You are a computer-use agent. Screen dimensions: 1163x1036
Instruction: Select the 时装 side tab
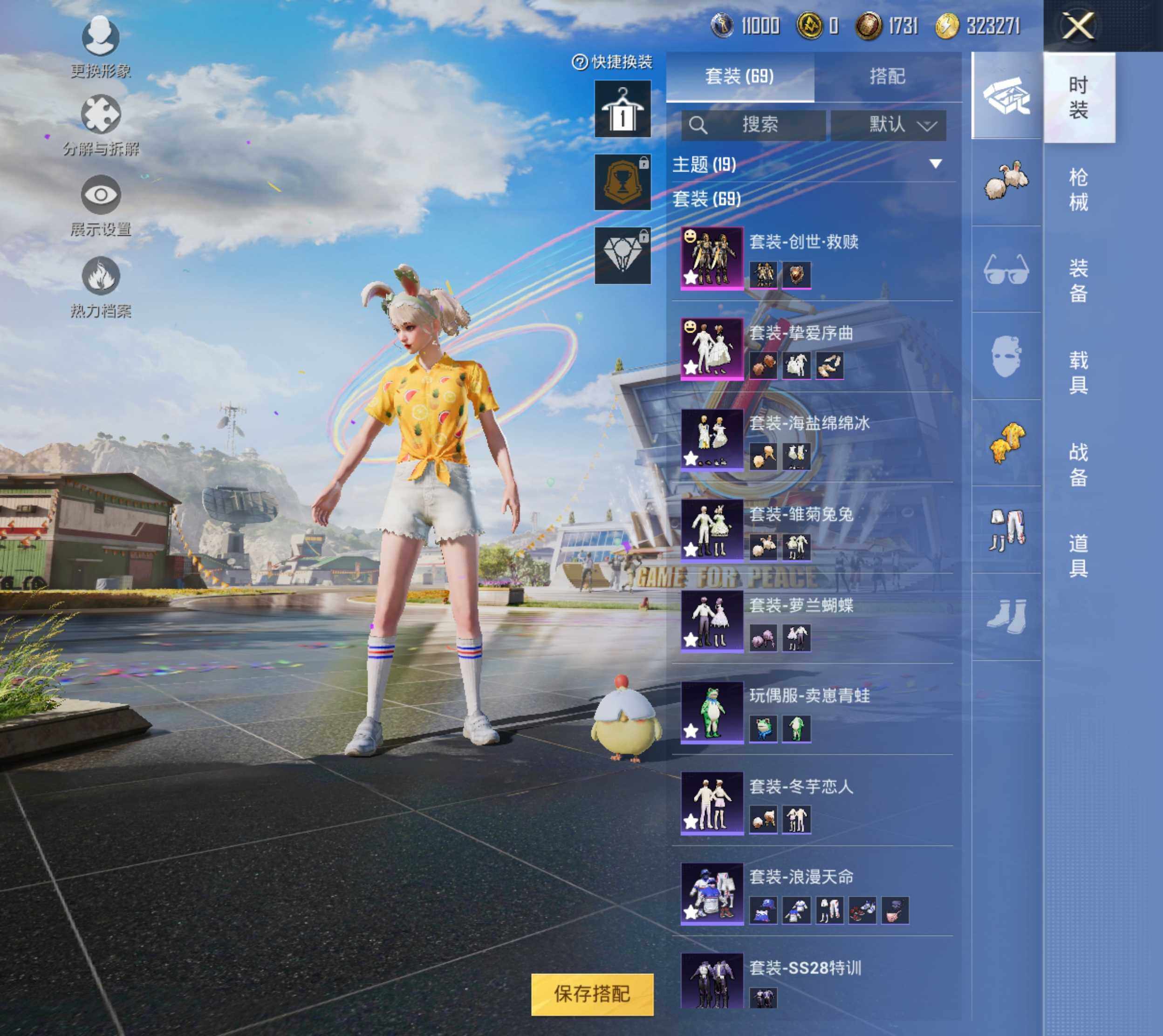tap(1079, 97)
